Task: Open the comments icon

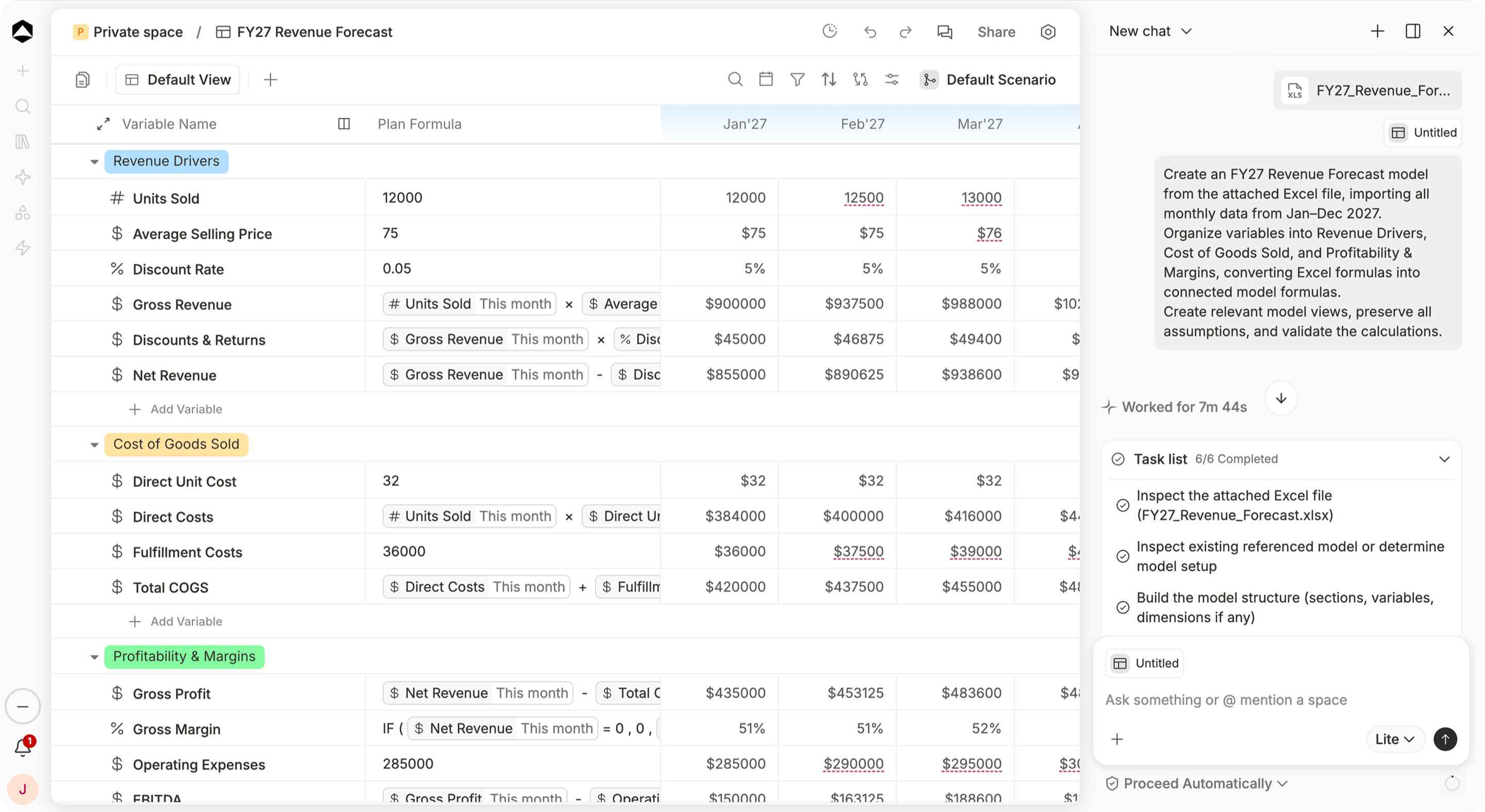Action: pos(944,31)
